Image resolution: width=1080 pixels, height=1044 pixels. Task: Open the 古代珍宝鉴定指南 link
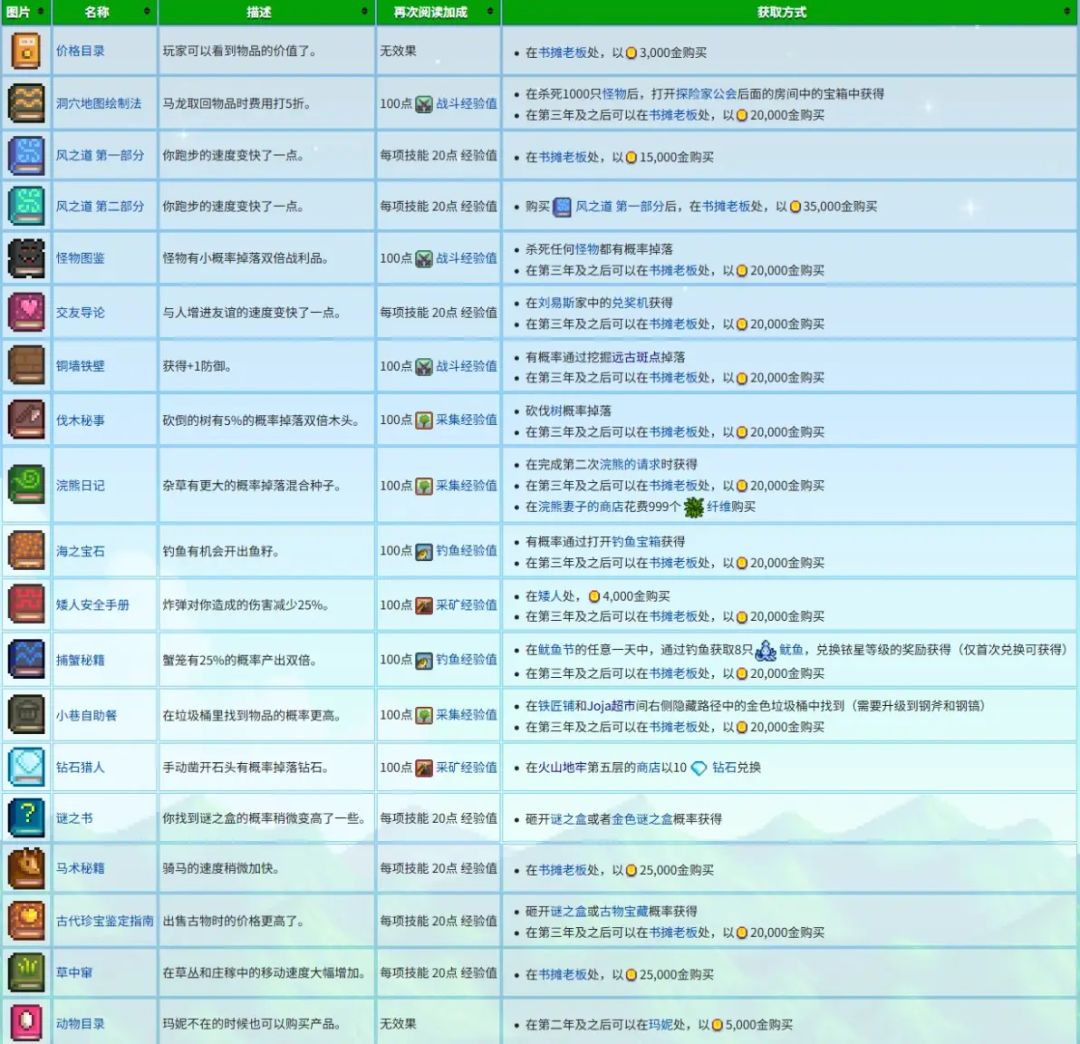(105, 921)
